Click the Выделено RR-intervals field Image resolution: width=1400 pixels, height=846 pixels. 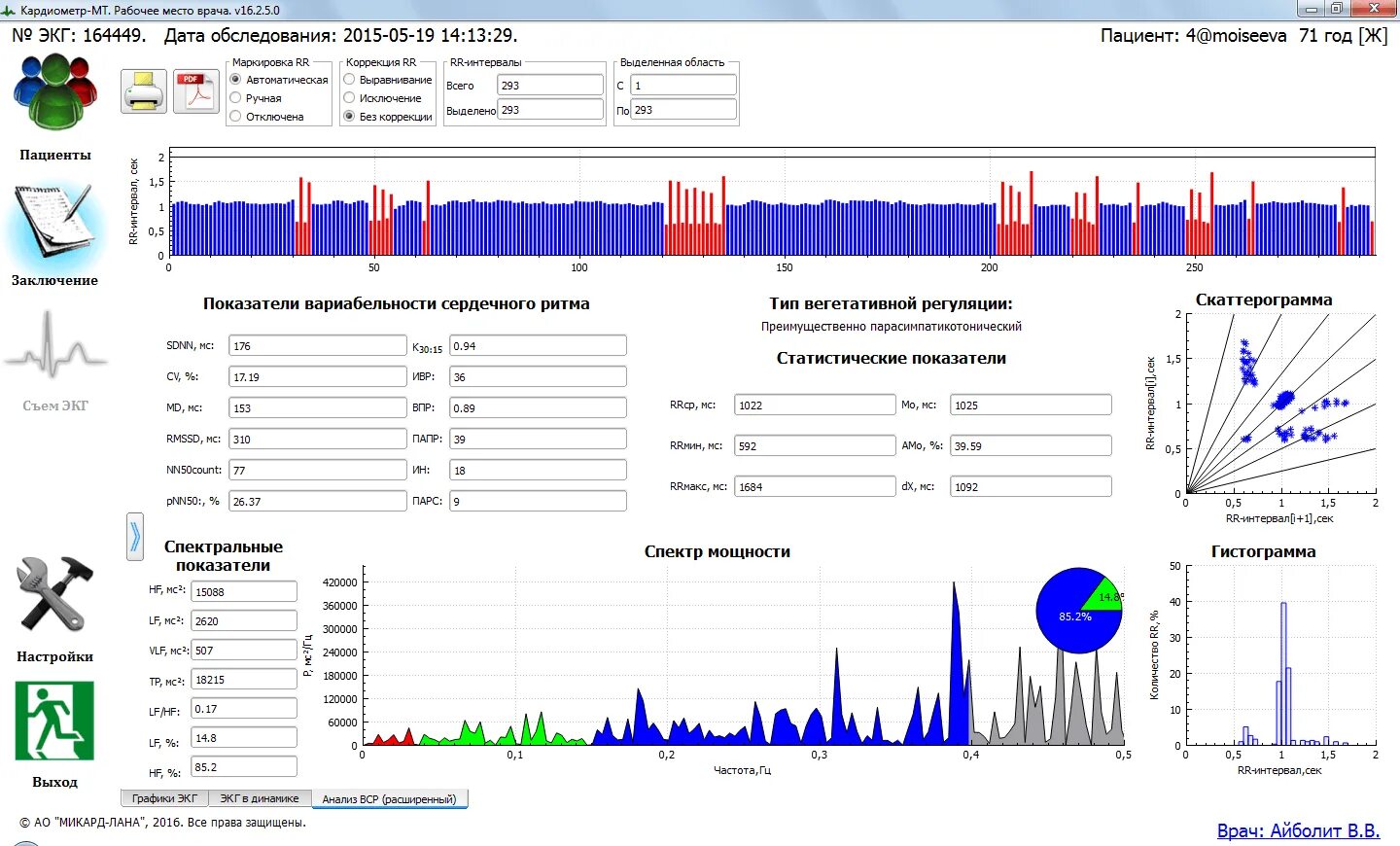pyautogui.click(x=551, y=110)
